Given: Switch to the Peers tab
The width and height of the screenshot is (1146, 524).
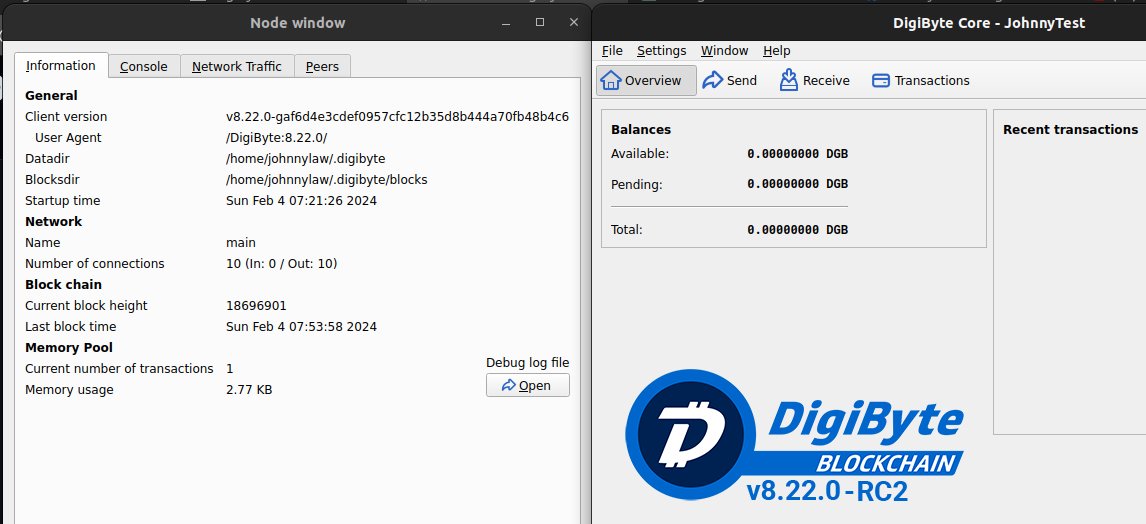Looking at the screenshot, I should pyautogui.click(x=322, y=67).
